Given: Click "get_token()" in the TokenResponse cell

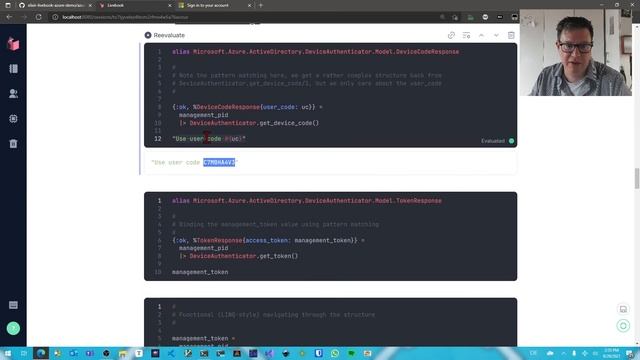Looking at the screenshot, I should tap(278, 256).
